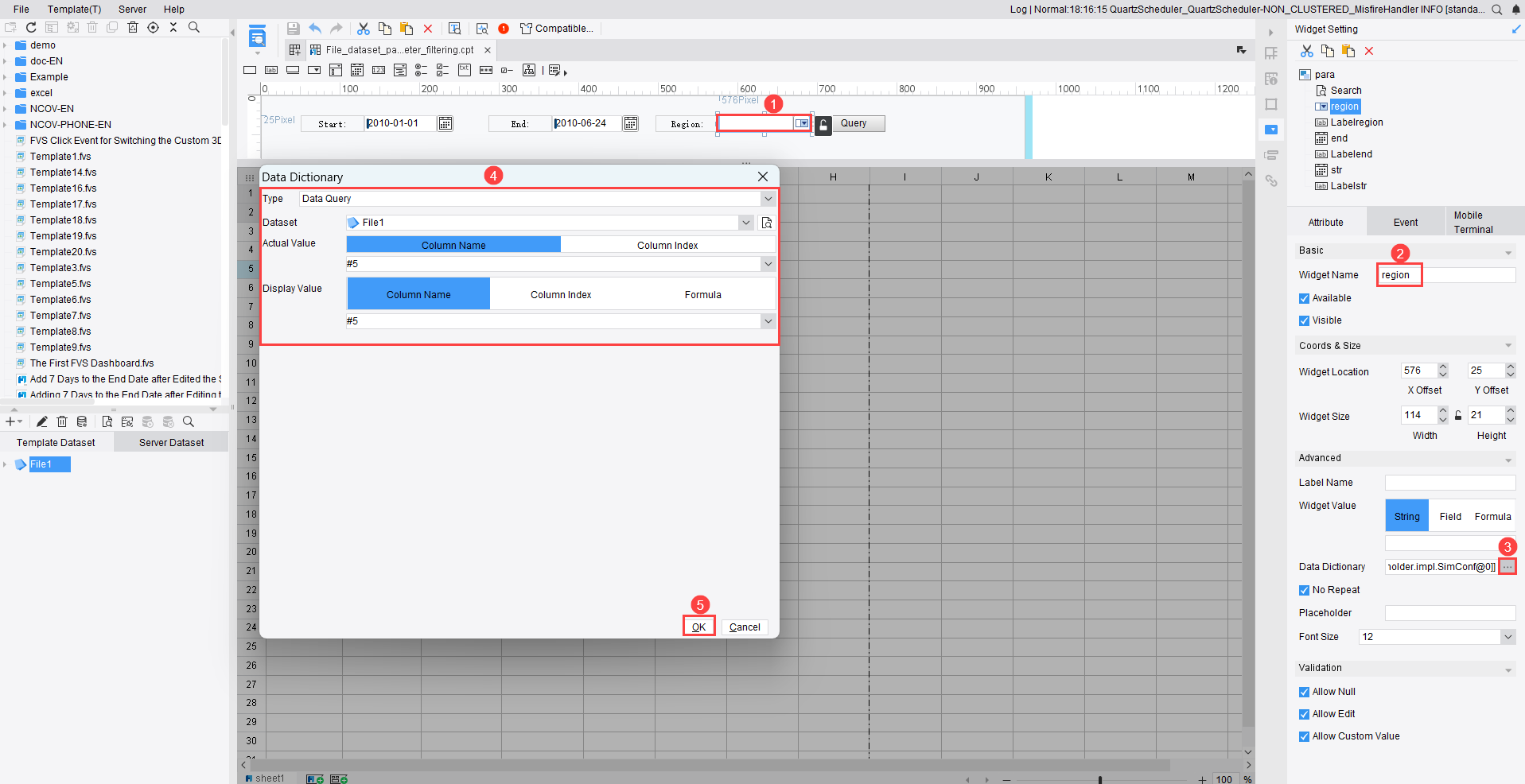Toggle the Allow Edit checkbox
1525x784 pixels.
coord(1304,714)
